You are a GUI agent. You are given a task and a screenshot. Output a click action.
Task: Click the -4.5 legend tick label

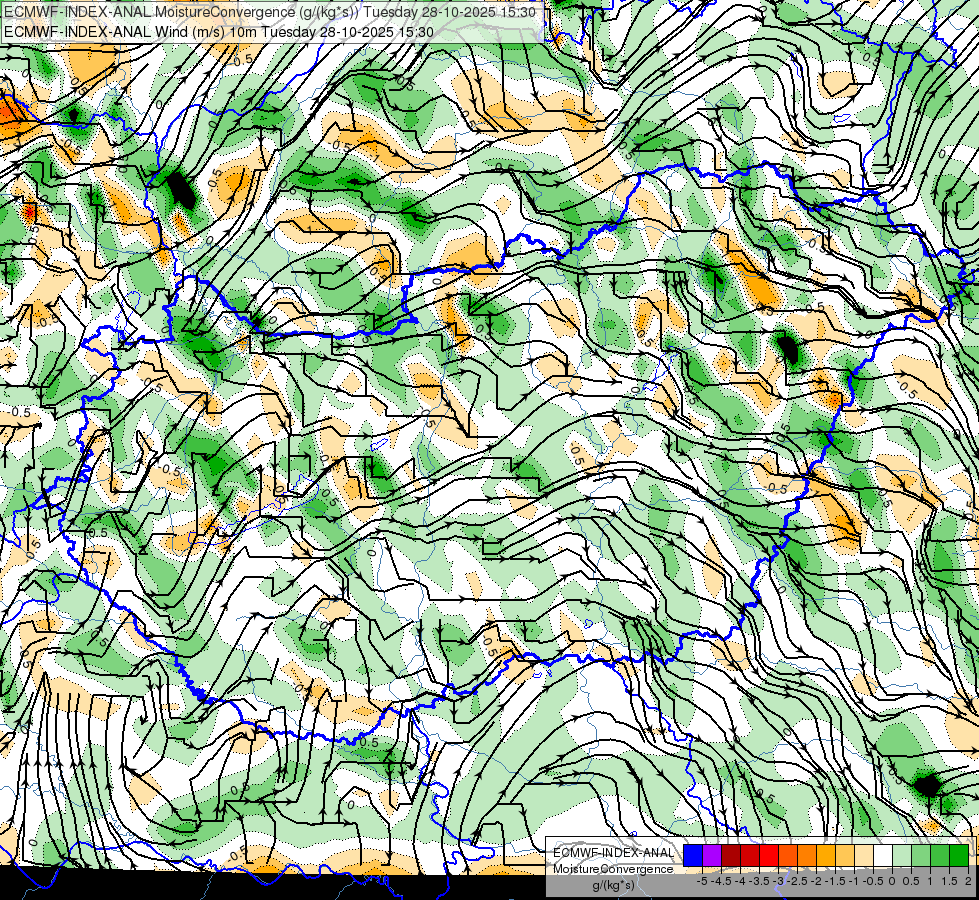point(721,881)
